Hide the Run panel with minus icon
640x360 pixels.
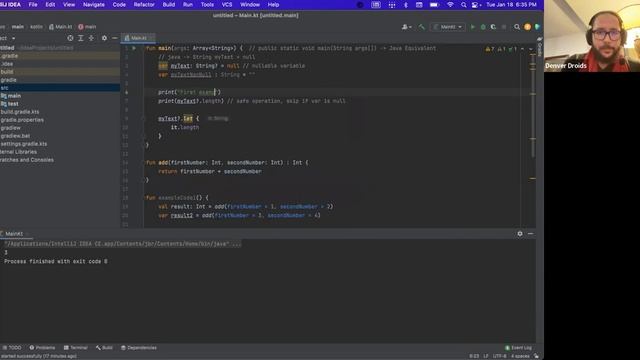530,234
